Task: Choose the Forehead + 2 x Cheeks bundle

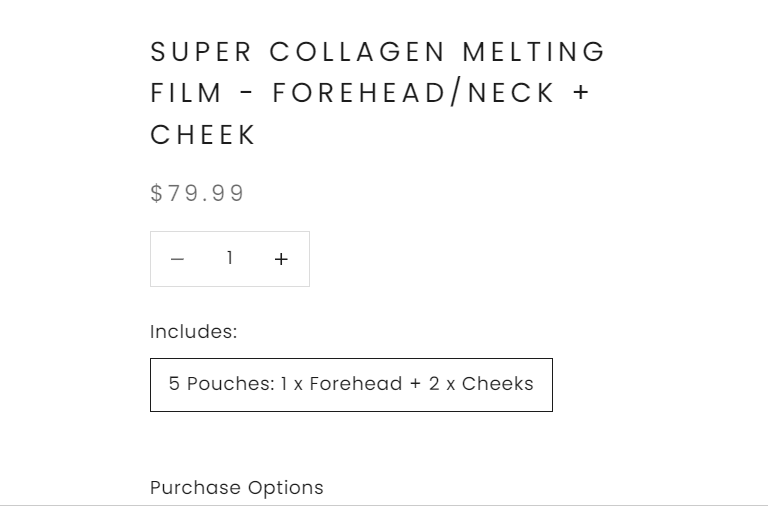Action: [351, 385]
